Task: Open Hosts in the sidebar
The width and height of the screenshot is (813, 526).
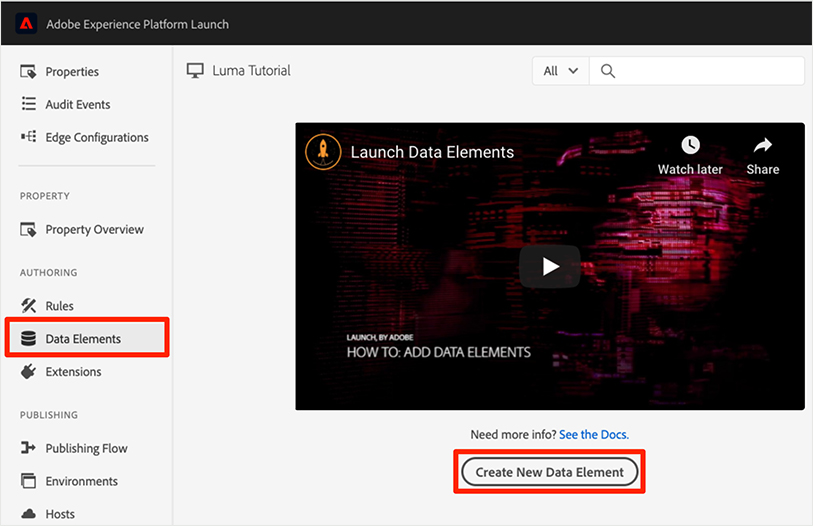Action: [x=60, y=514]
